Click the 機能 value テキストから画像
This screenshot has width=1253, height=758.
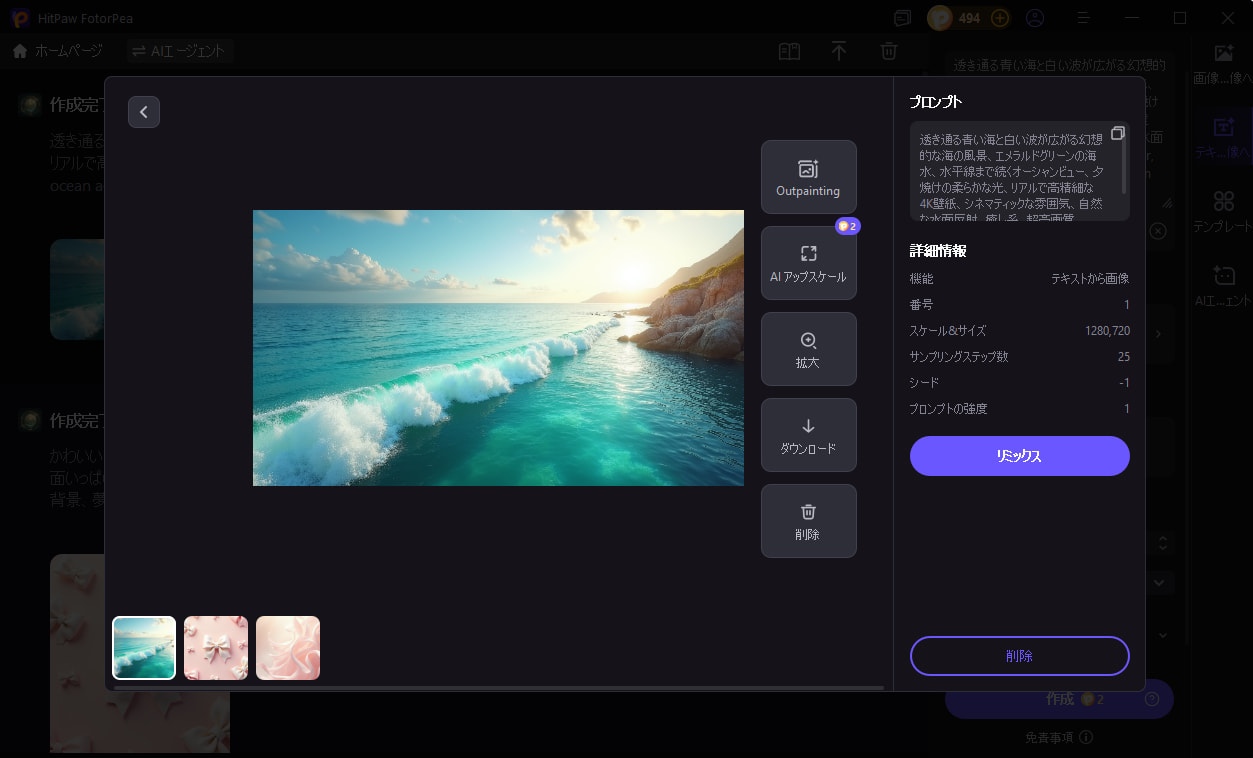click(1090, 278)
